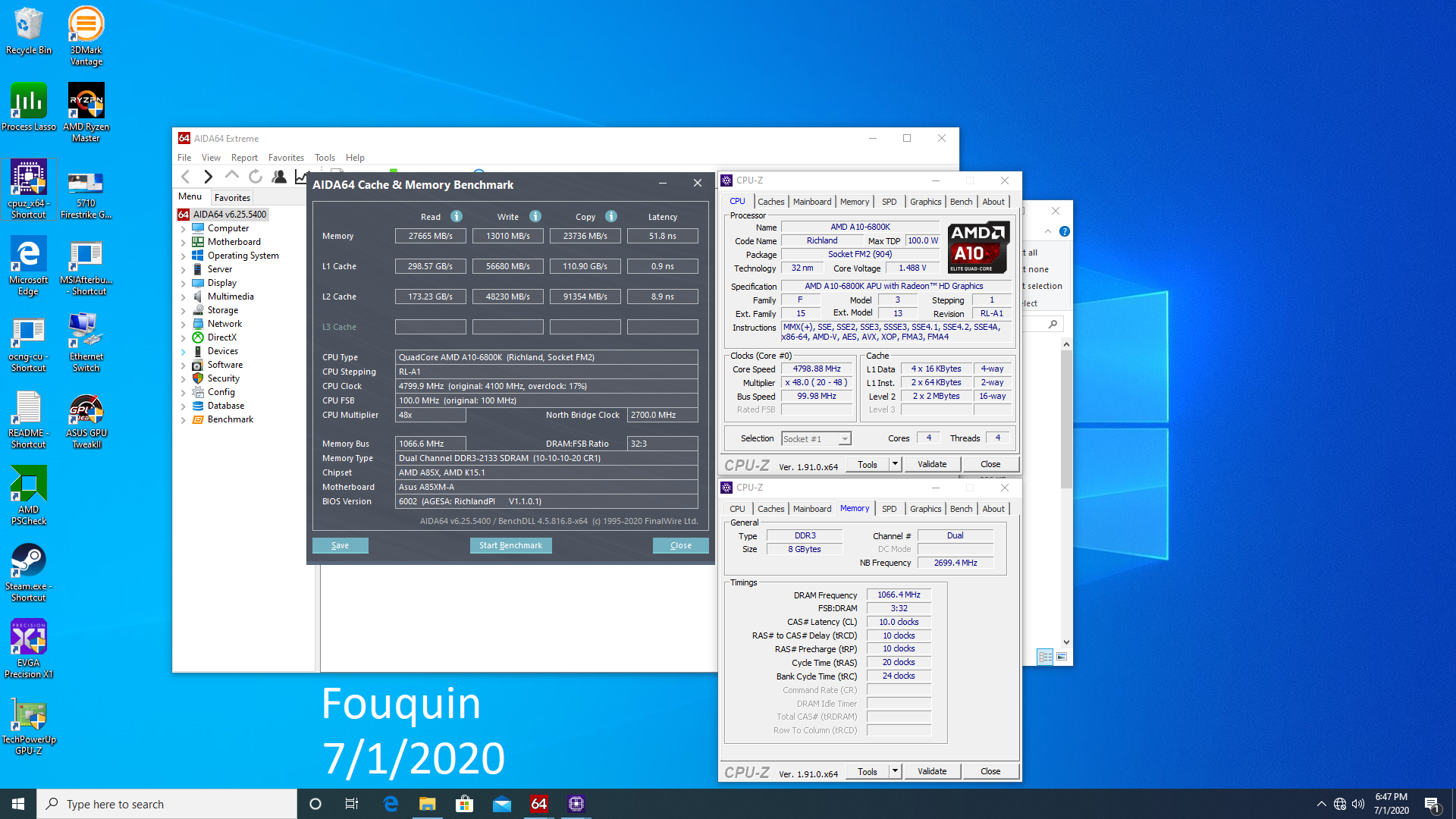Switch to SPD tab in lower CPU-Z
The height and width of the screenshot is (819, 1456).
889,509
